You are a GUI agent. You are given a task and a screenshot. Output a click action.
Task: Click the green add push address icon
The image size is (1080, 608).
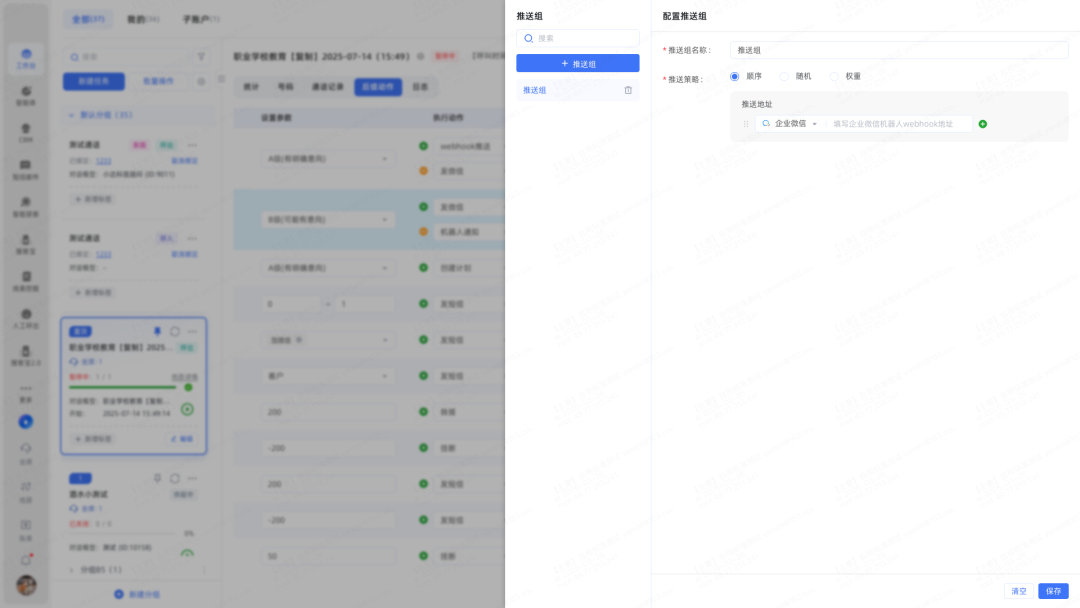tap(982, 124)
